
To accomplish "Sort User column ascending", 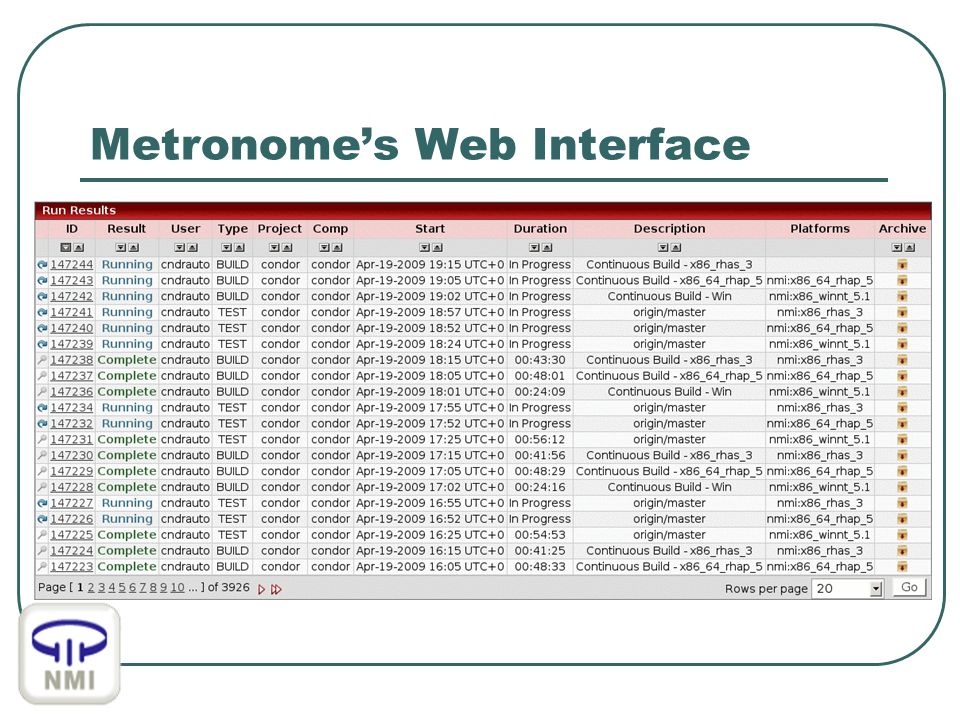I will point(192,248).
